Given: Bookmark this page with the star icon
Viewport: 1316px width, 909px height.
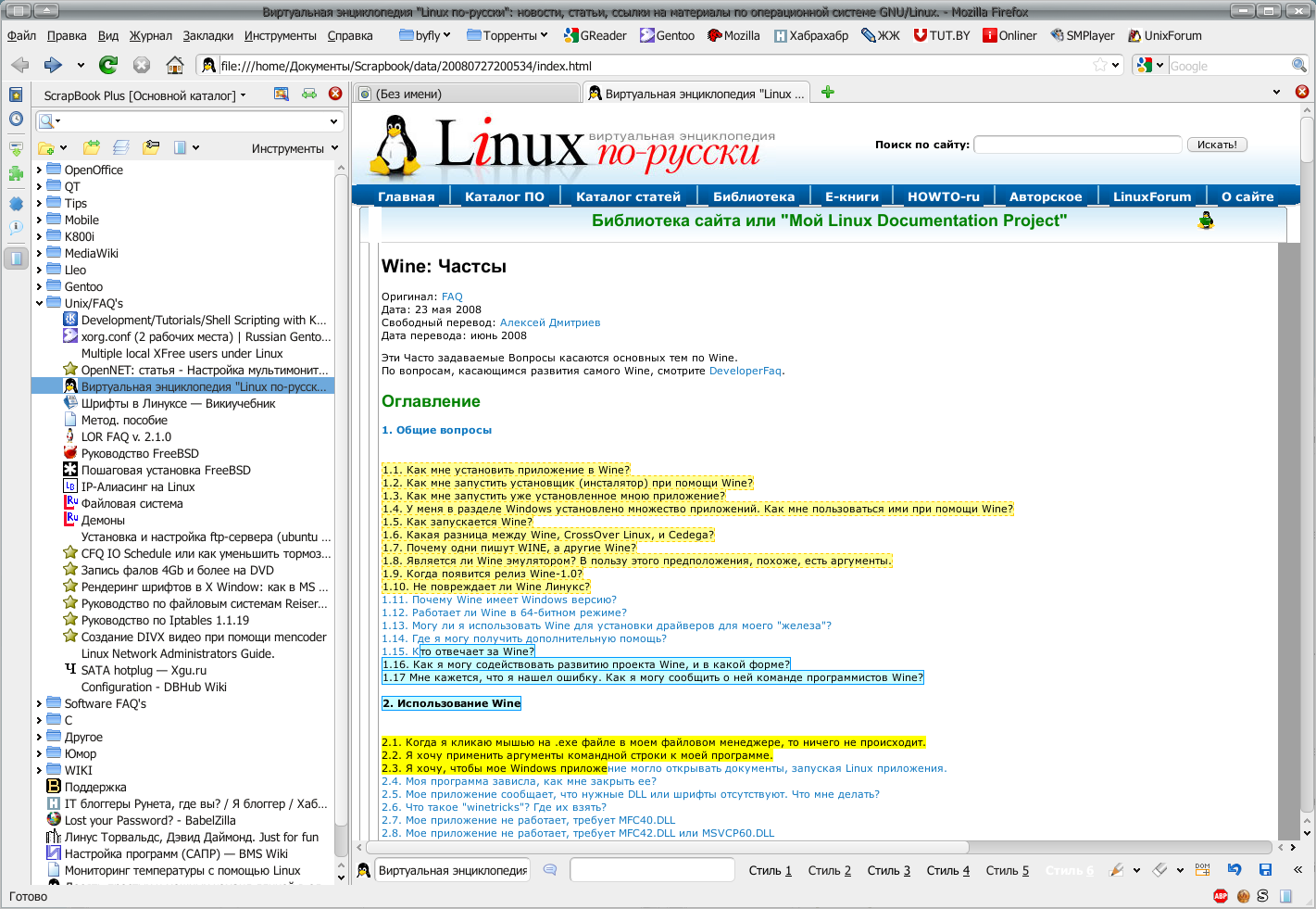Looking at the screenshot, I should point(1100,65).
